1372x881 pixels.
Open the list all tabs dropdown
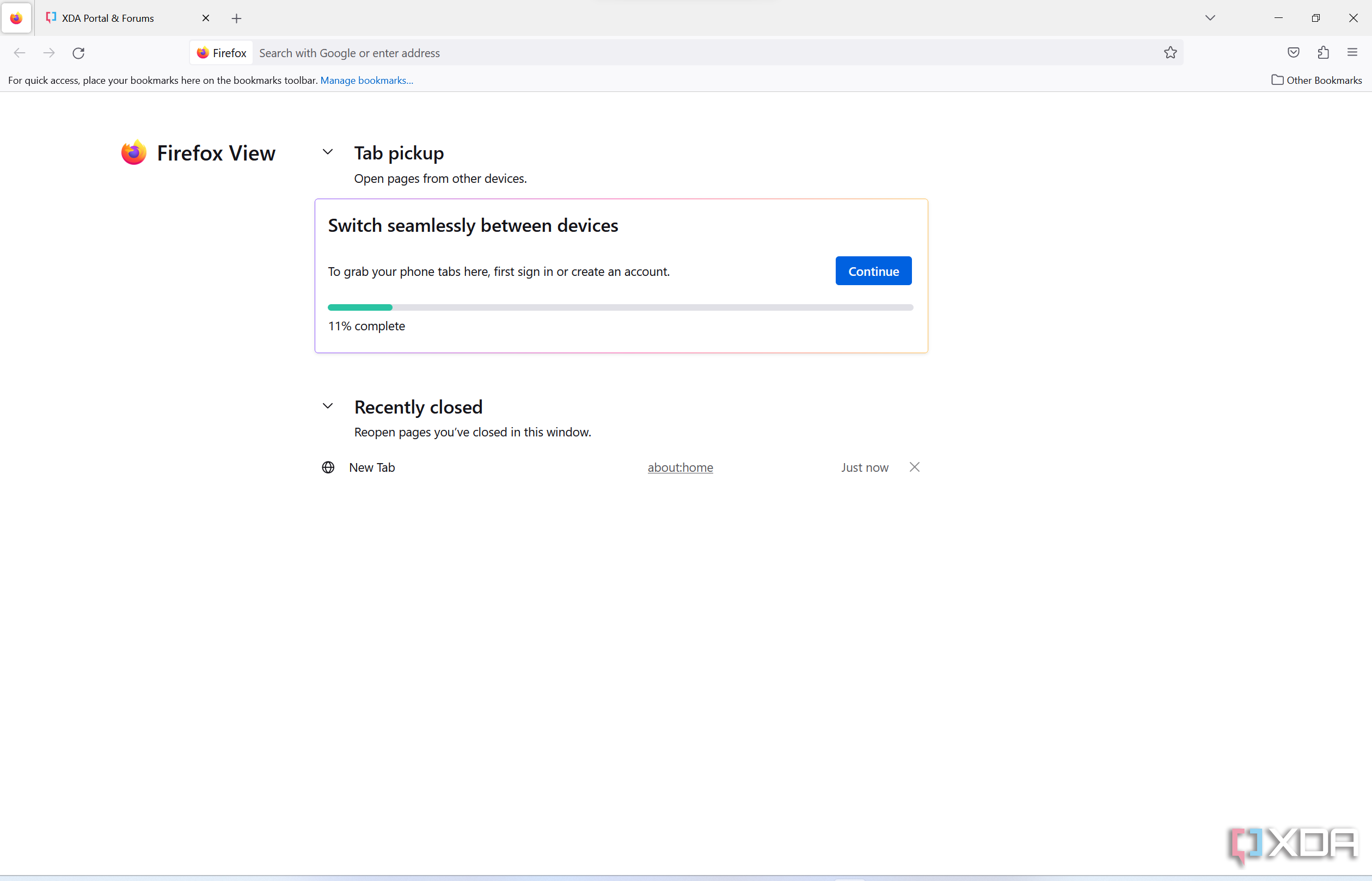[1210, 19]
